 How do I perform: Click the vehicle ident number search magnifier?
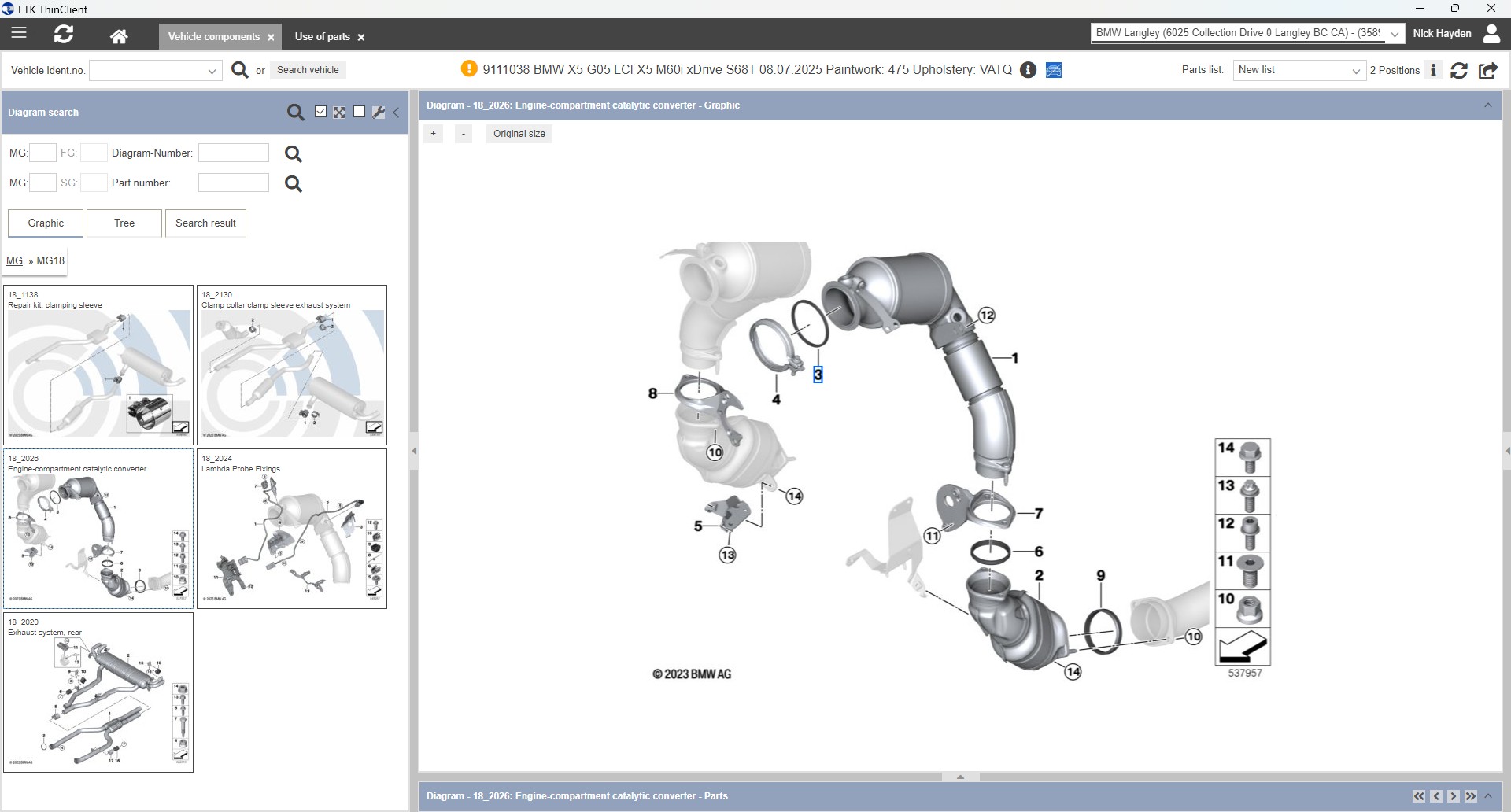[x=240, y=70]
